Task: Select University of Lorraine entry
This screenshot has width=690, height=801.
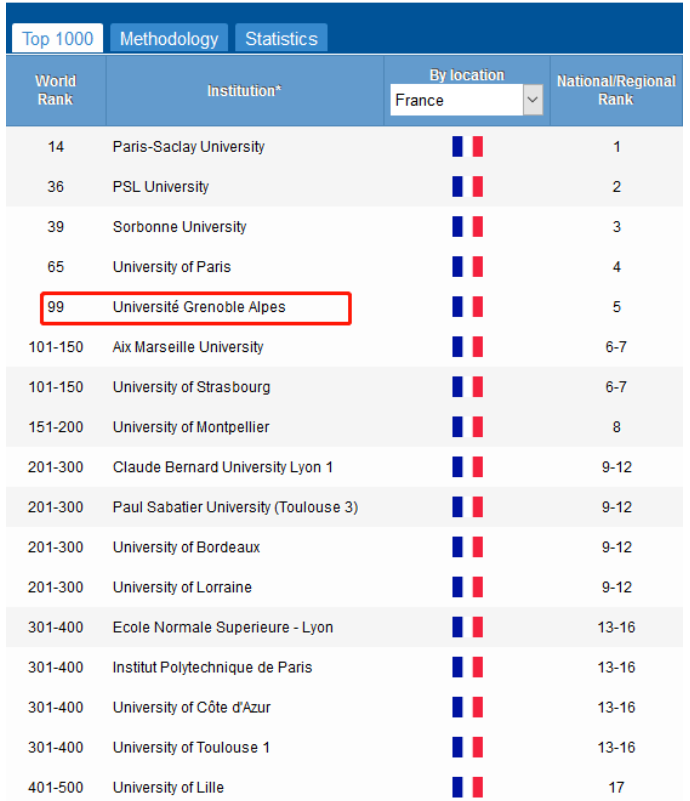Action: tap(182, 587)
